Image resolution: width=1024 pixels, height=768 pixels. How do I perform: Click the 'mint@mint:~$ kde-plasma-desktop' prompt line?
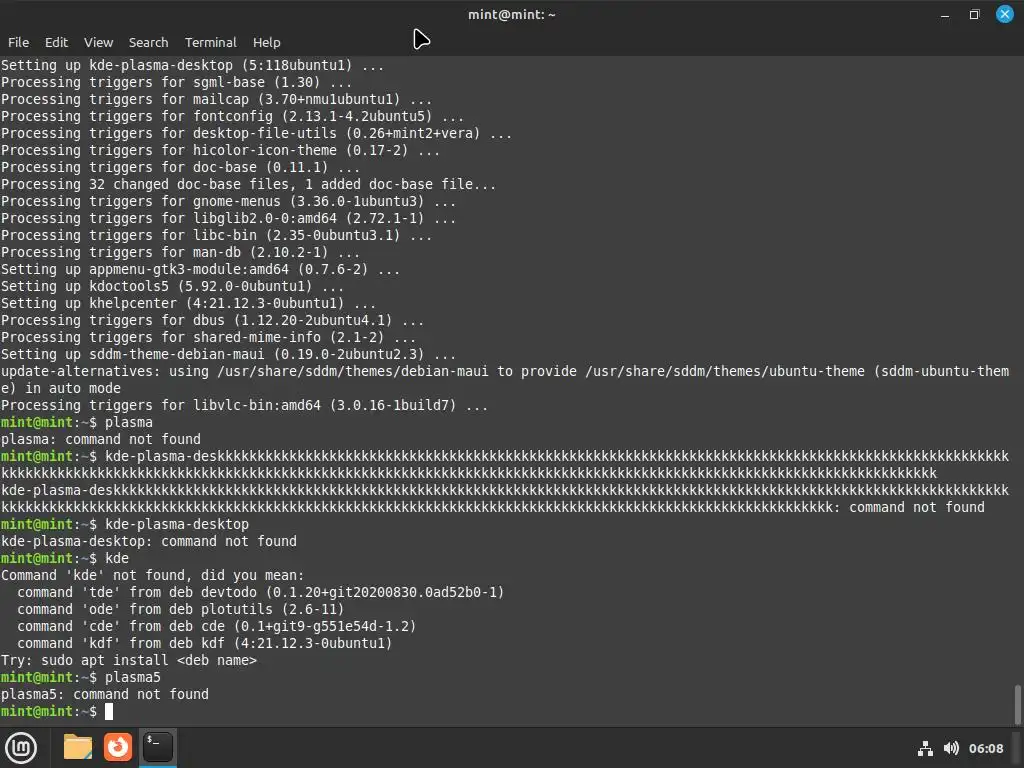(125, 524)
